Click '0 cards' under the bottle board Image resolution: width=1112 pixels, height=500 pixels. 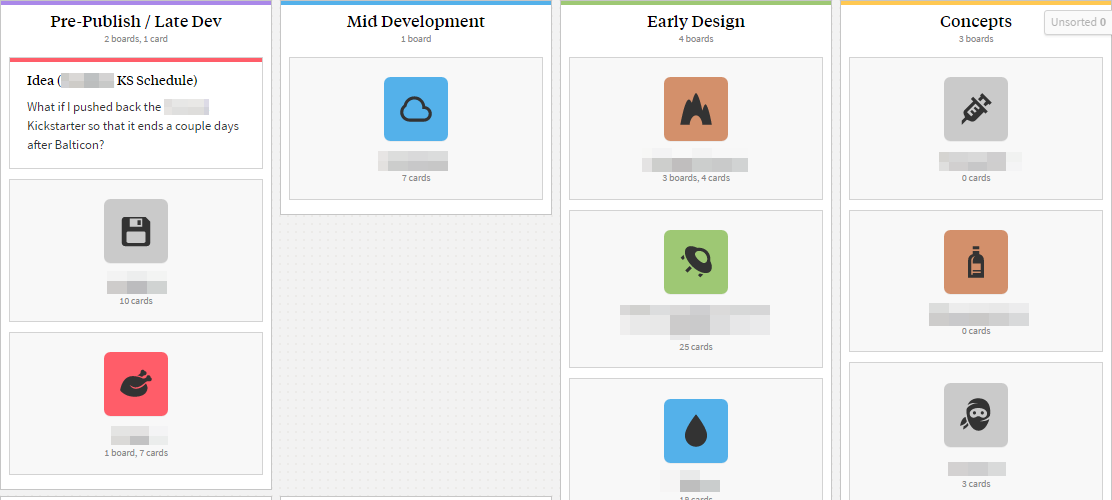coord(976,331)
